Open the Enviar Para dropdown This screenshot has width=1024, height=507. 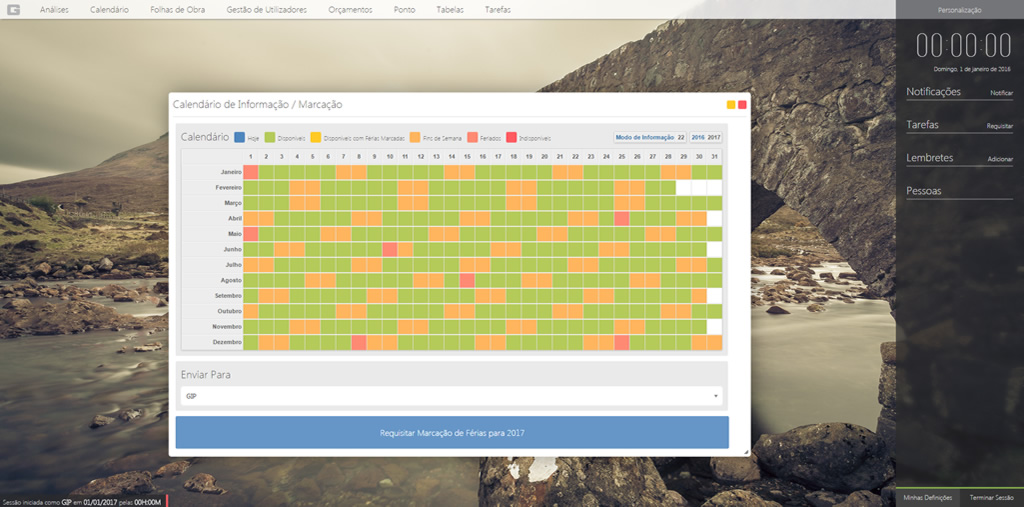pos(451,396)
